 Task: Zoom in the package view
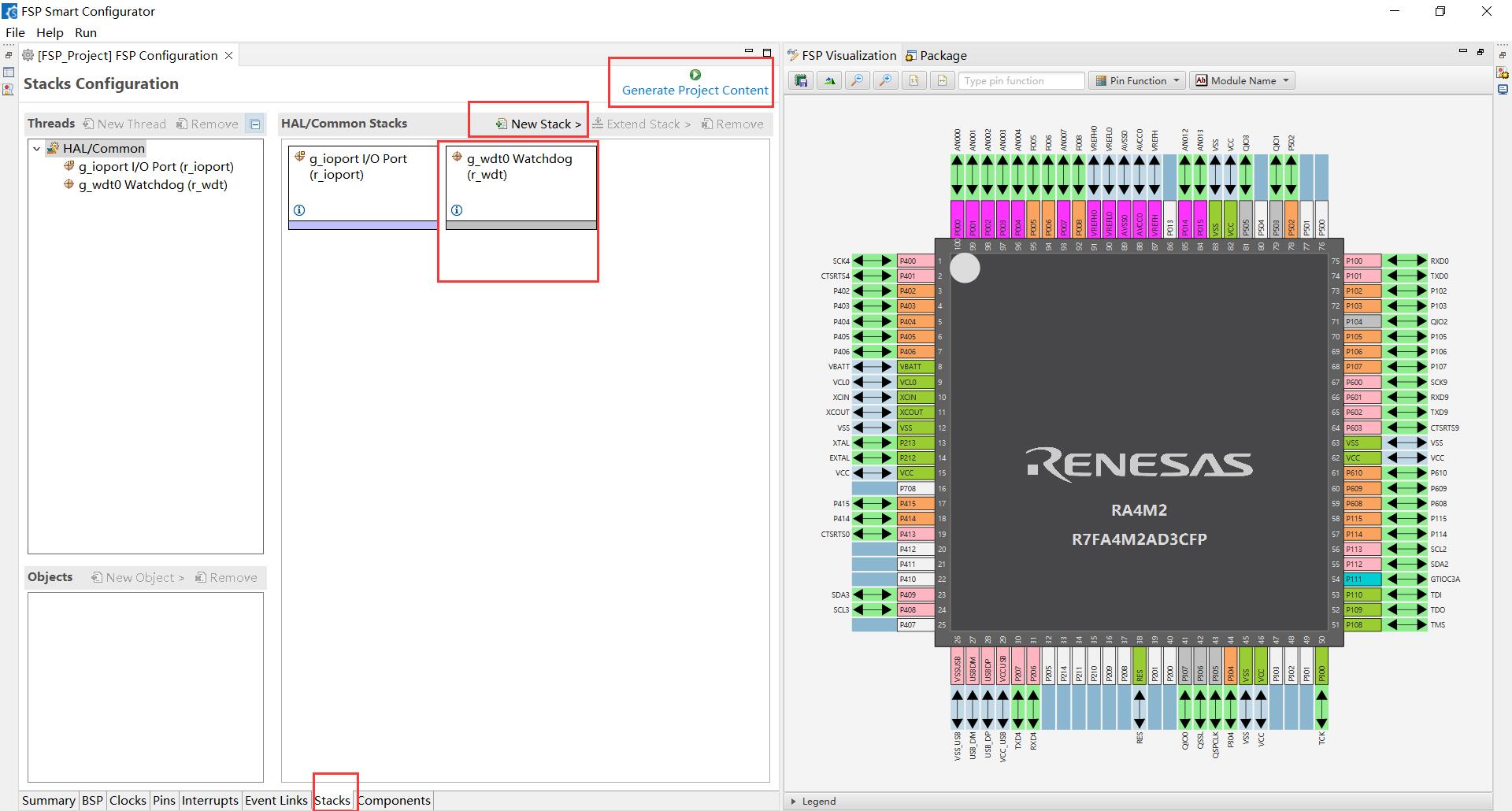tap(886, 80)
